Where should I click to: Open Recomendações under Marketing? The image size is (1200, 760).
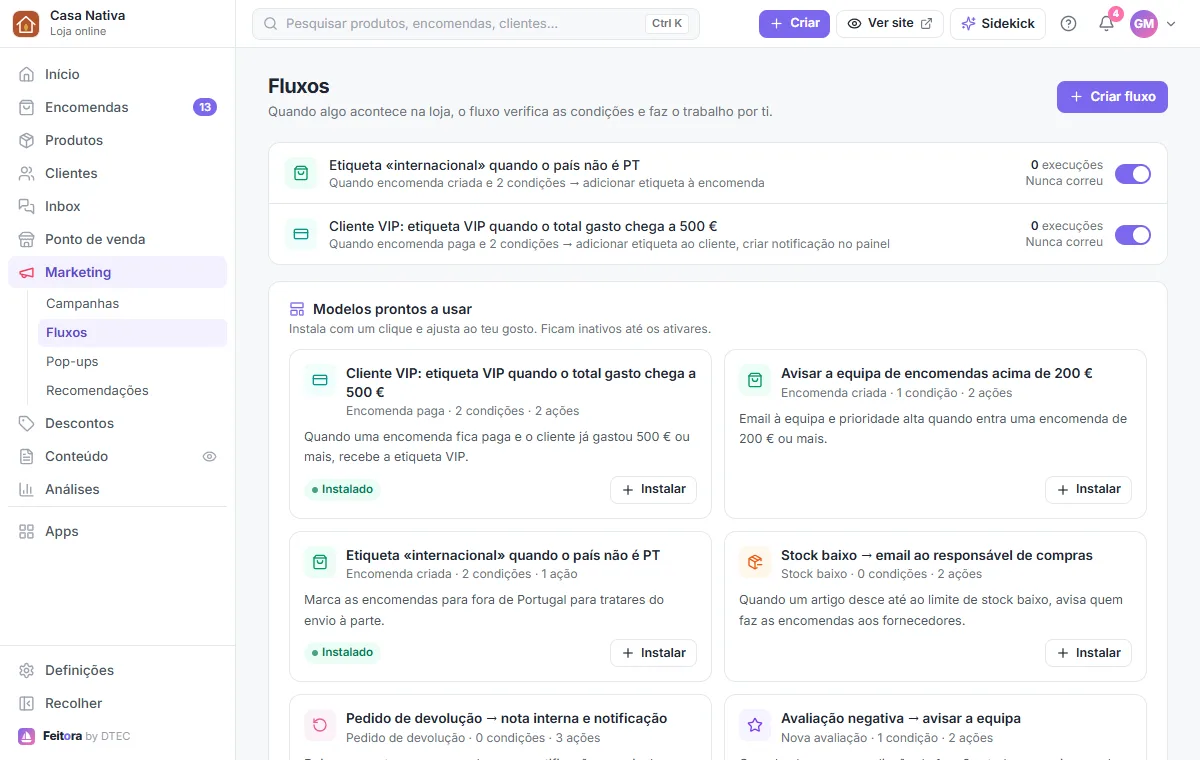coord(132,390)
